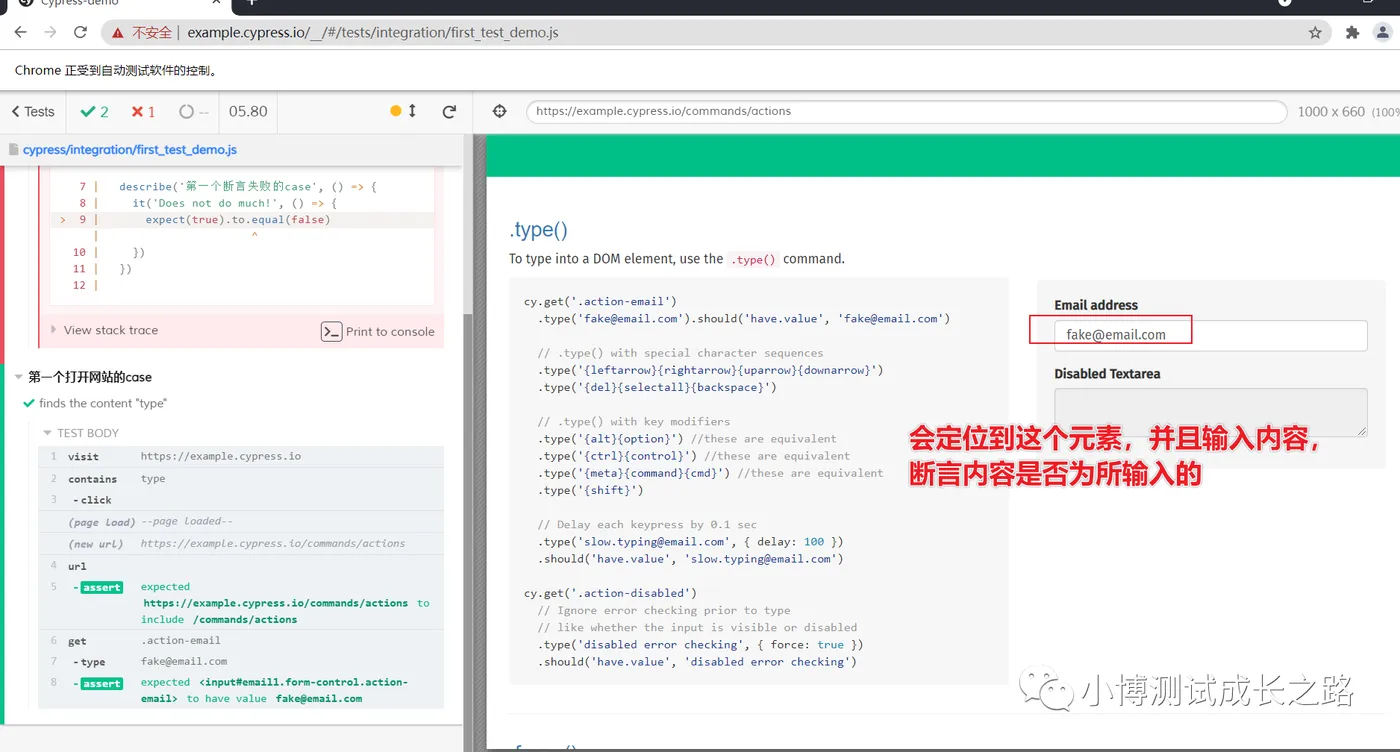Viewport: 1400px width, 752px height.
Task: Select the contains type command row
Action: point(241,479)
